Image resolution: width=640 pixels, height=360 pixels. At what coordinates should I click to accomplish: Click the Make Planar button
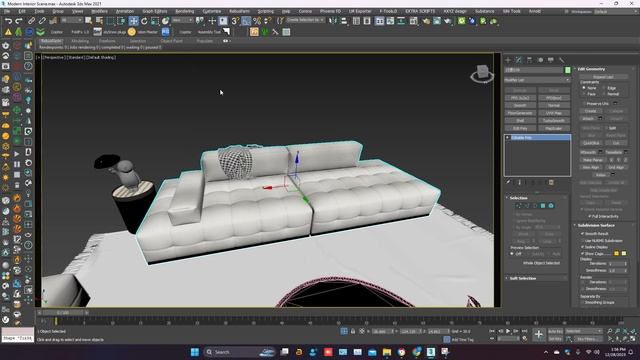point(593,160)
